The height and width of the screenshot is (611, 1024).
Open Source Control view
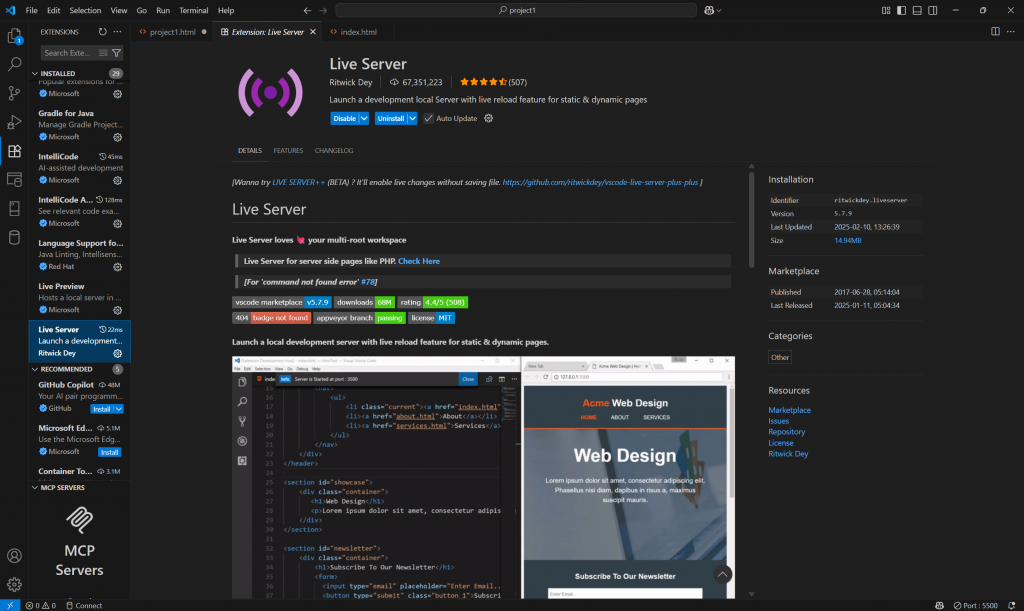click(14, 93)
